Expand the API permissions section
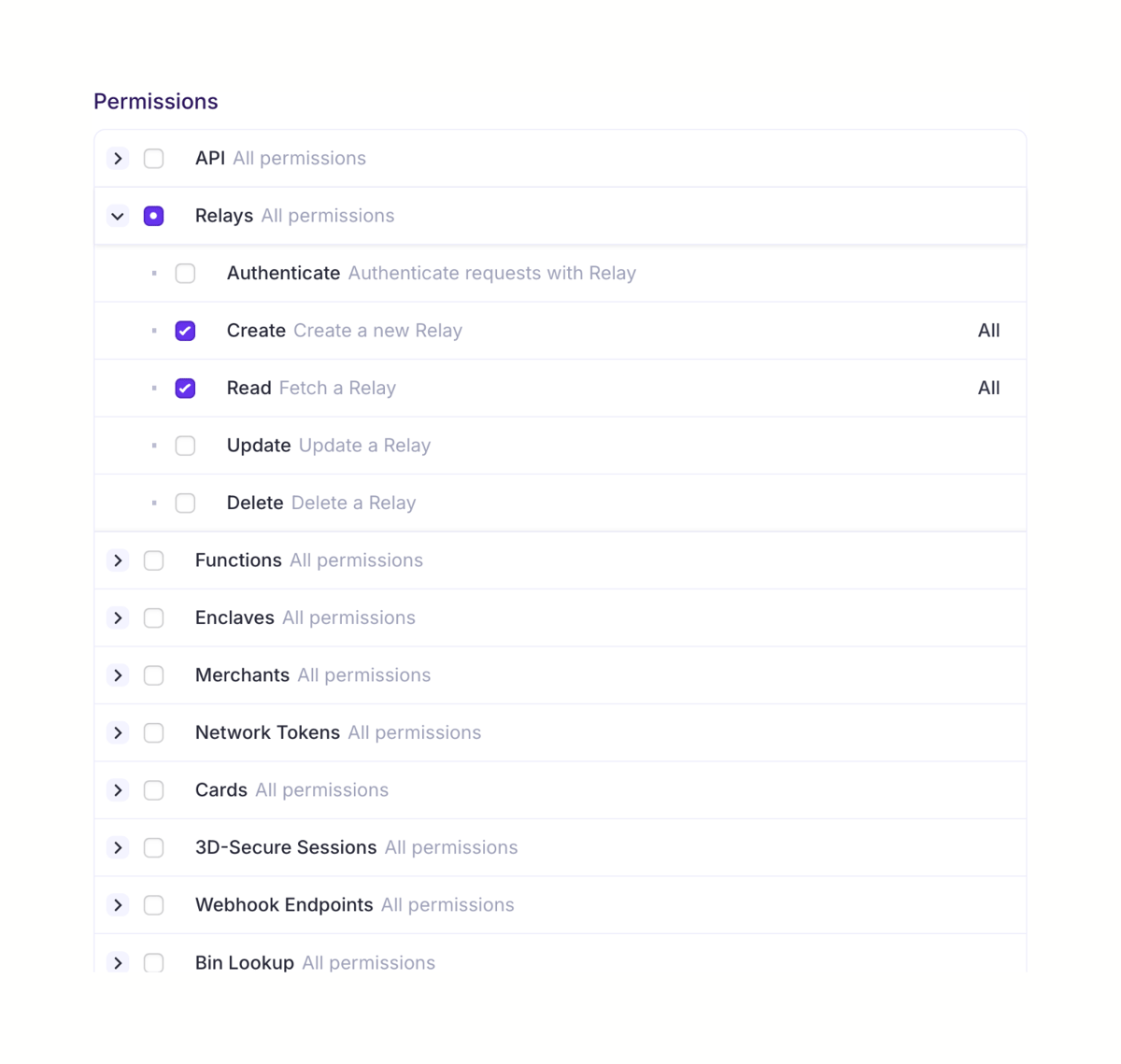 coord(118,158)
